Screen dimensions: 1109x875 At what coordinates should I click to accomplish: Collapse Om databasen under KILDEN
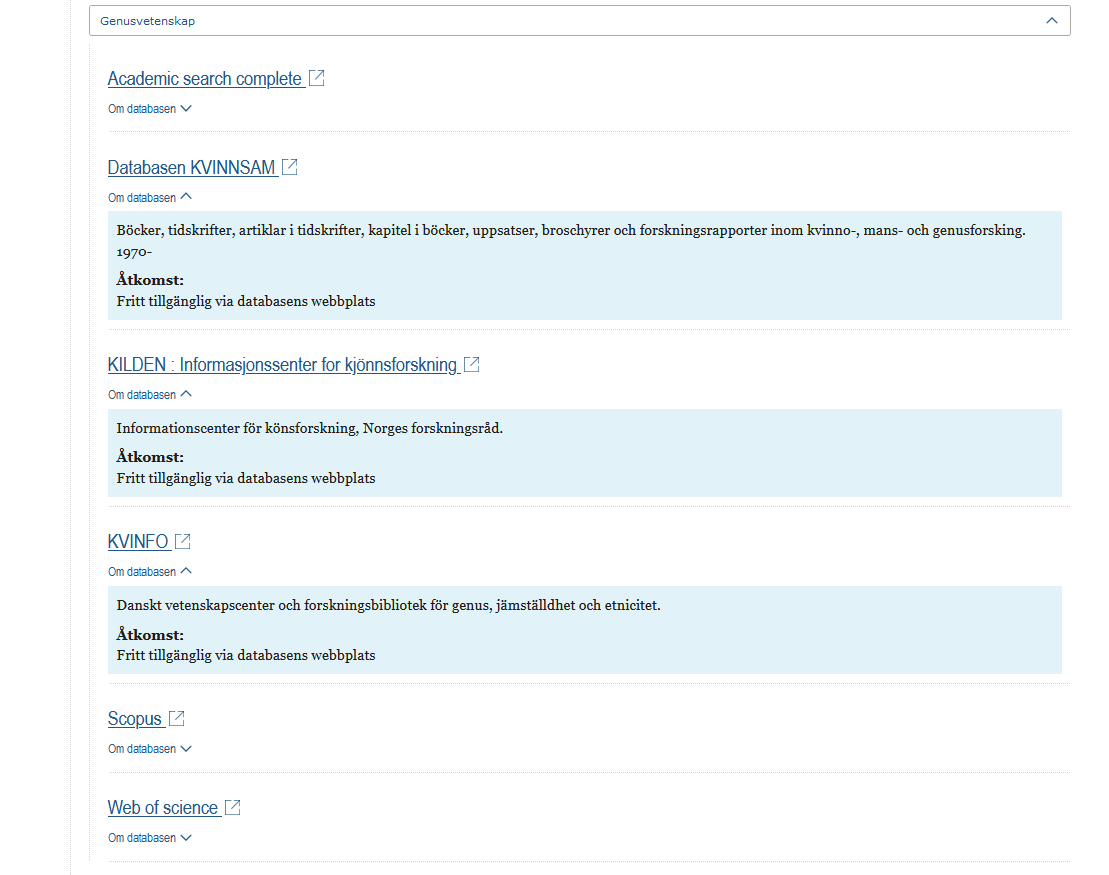coord(149,395)
